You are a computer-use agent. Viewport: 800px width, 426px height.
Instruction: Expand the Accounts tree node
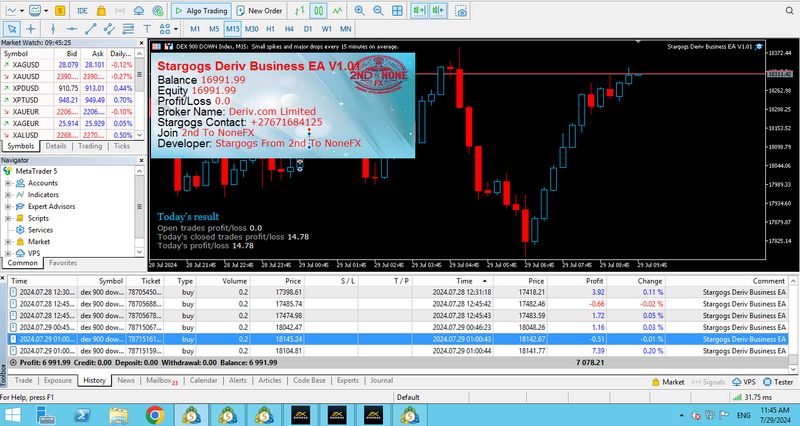click(8, 183)
